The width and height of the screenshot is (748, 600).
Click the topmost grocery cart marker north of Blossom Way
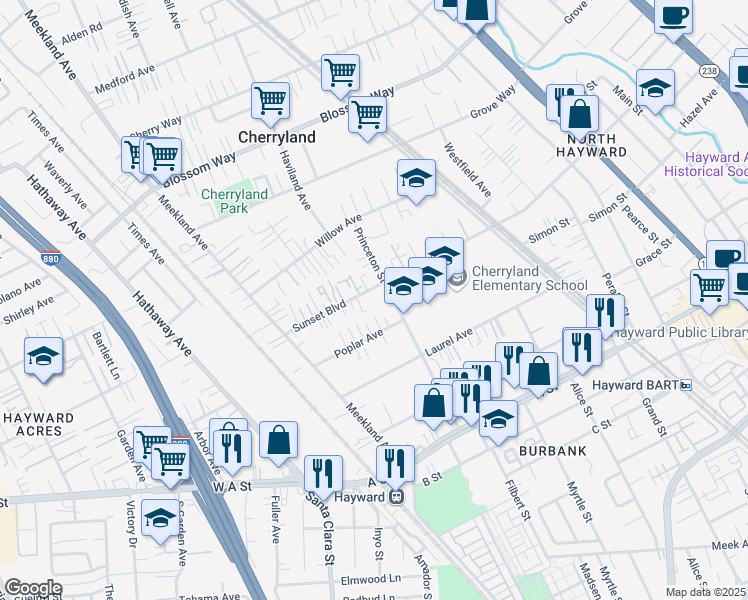pos(341,73)
